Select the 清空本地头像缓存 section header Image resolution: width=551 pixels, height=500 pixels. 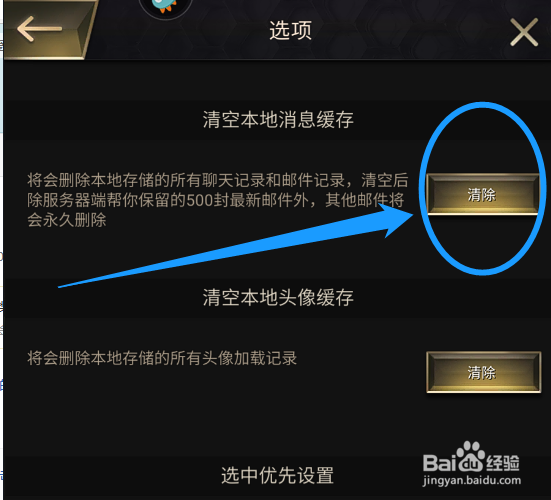pos(278,298)
